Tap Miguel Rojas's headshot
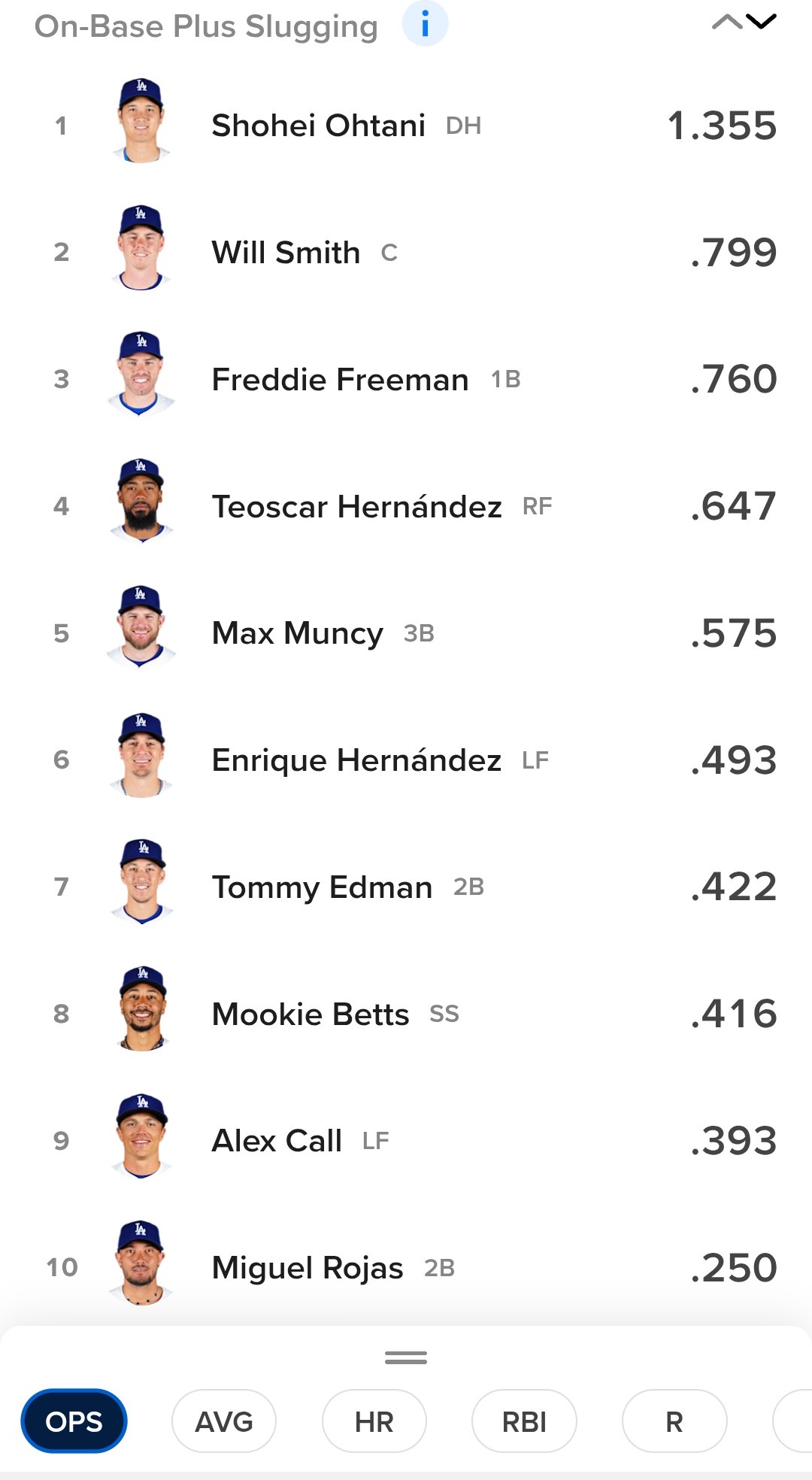Screen dimensions: 812x1480 point(141,1263)
